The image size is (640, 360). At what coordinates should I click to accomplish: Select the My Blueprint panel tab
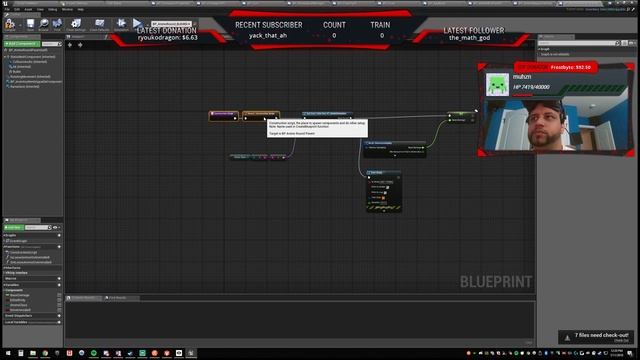click(x=22, y=220)
